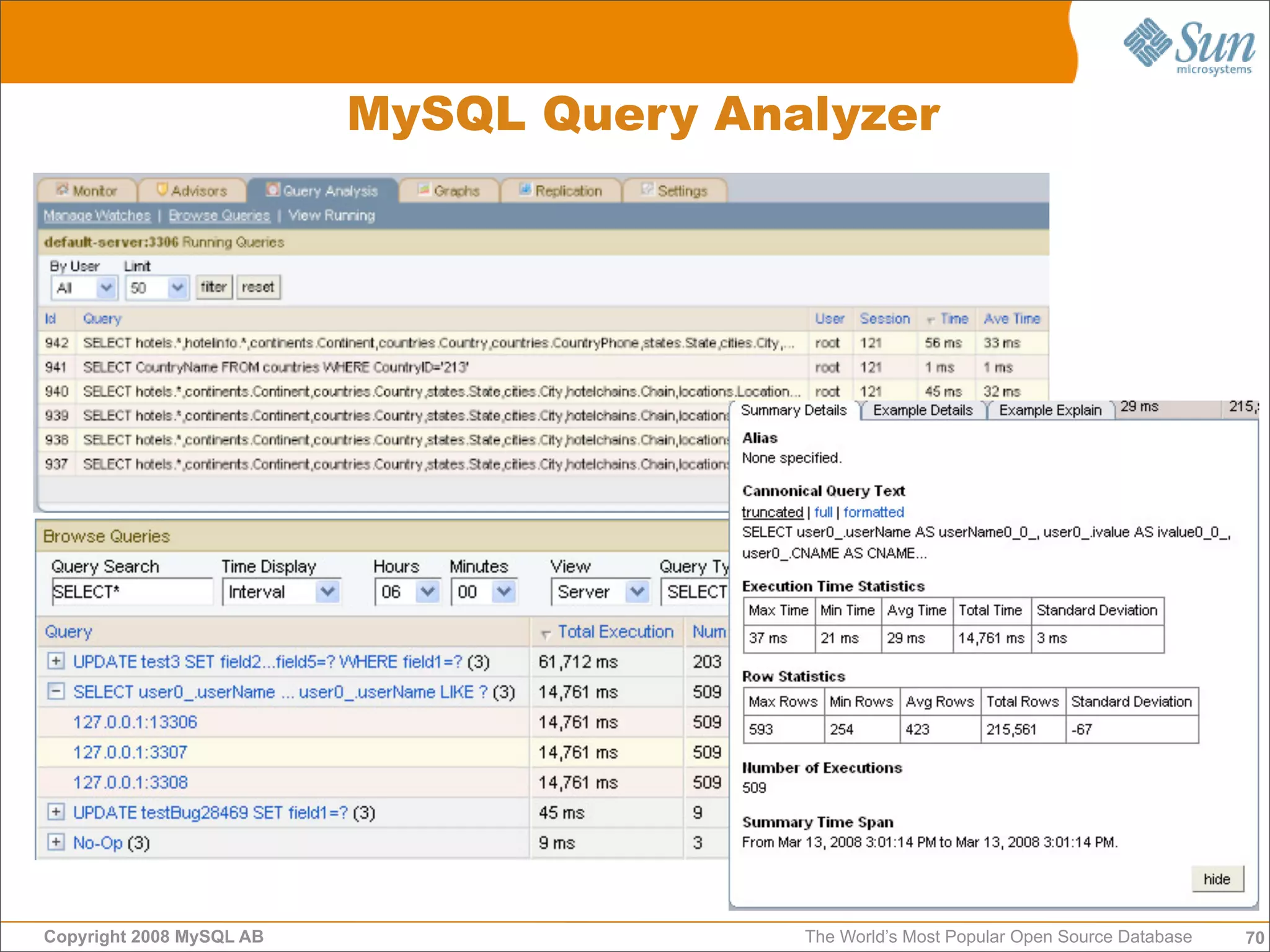
Task: Open the Minutes dropdown
Action: pos(484,591)
